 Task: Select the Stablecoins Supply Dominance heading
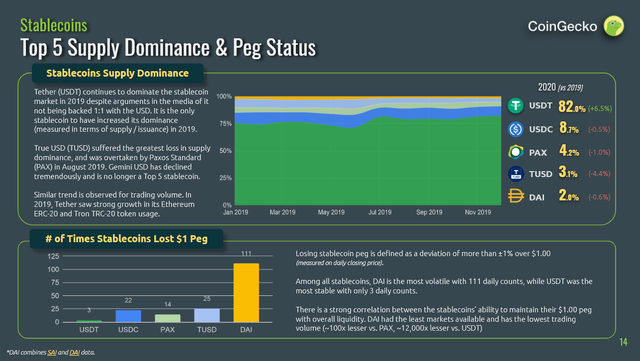click(x=118, y=73)
